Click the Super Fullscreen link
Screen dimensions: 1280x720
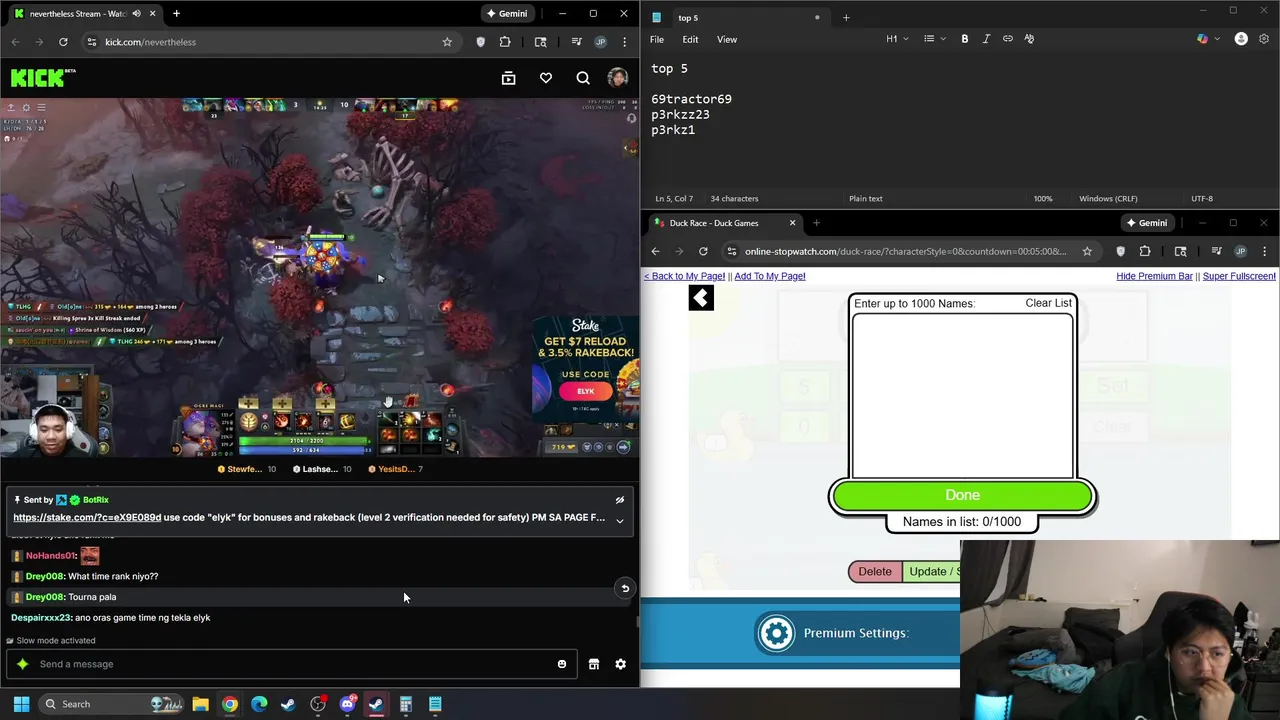1239,276
